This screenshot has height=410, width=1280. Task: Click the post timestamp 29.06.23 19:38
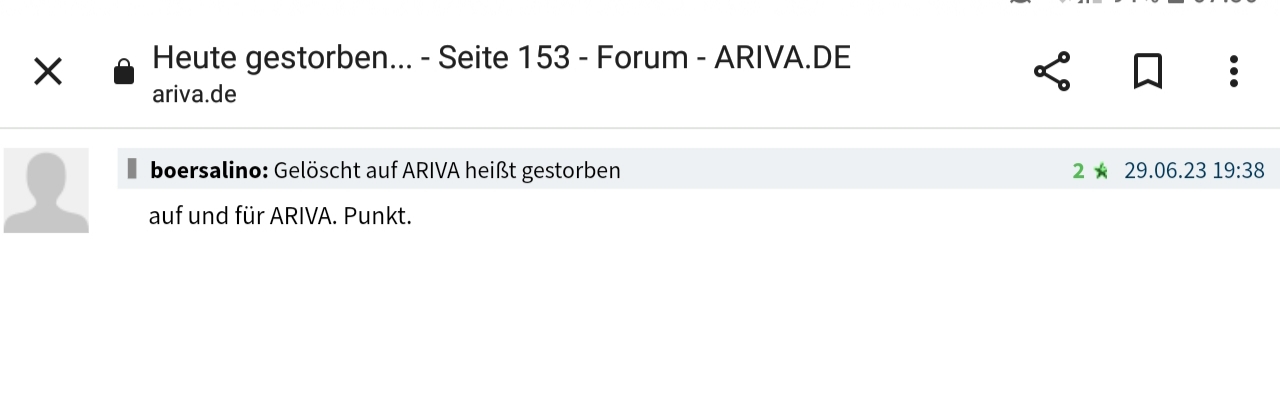click(x=1194, y=170)
